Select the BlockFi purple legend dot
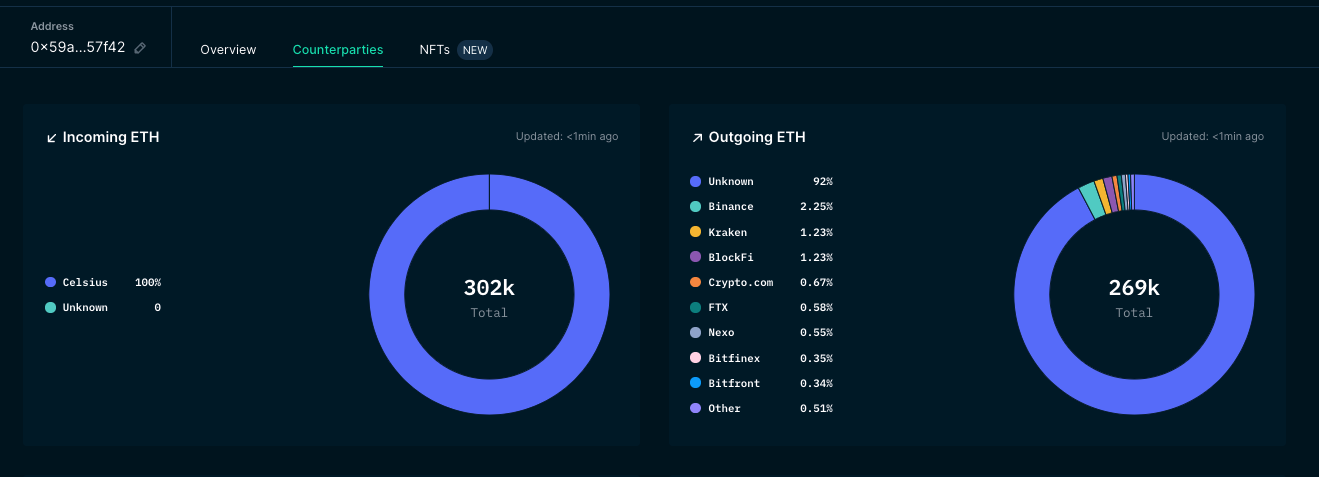Viewport: 1319px width, 477px height. [696, 257]
